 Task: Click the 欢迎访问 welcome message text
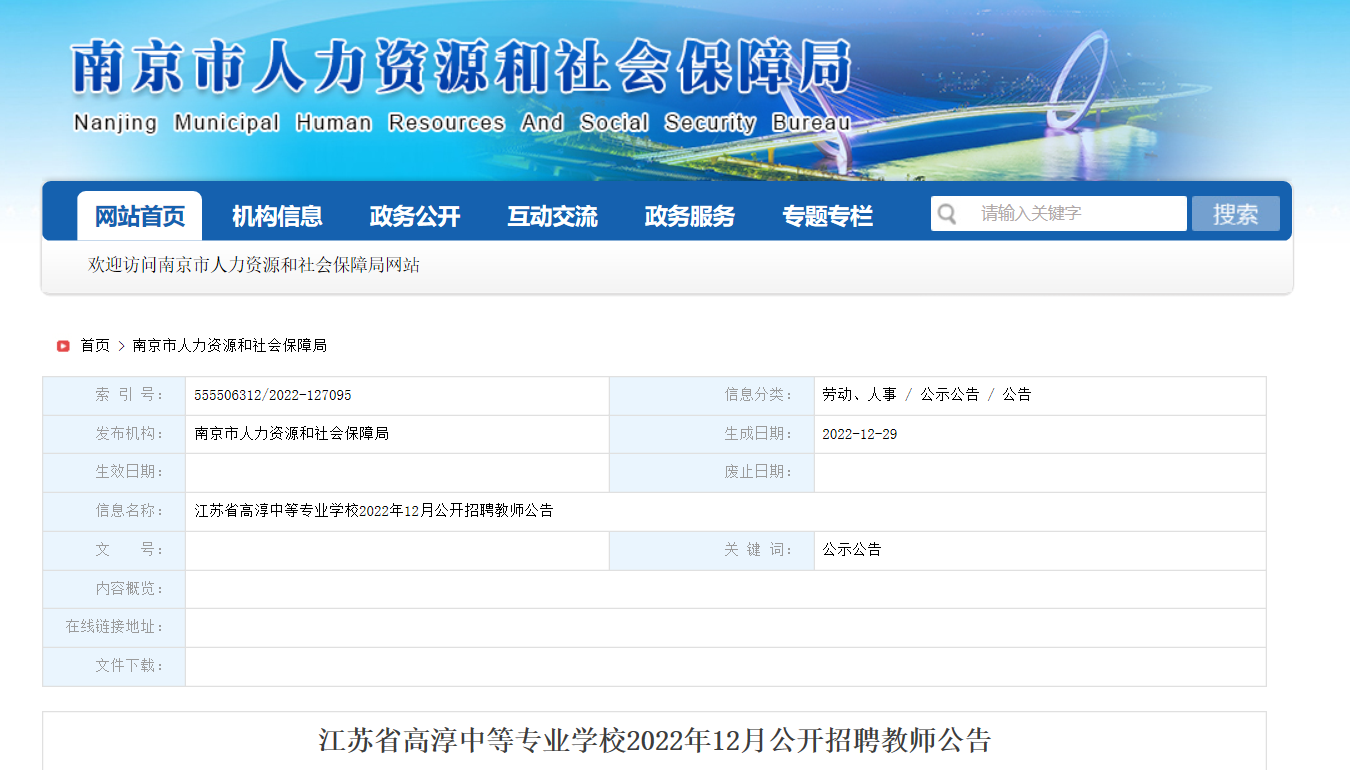tap(254, 266)
